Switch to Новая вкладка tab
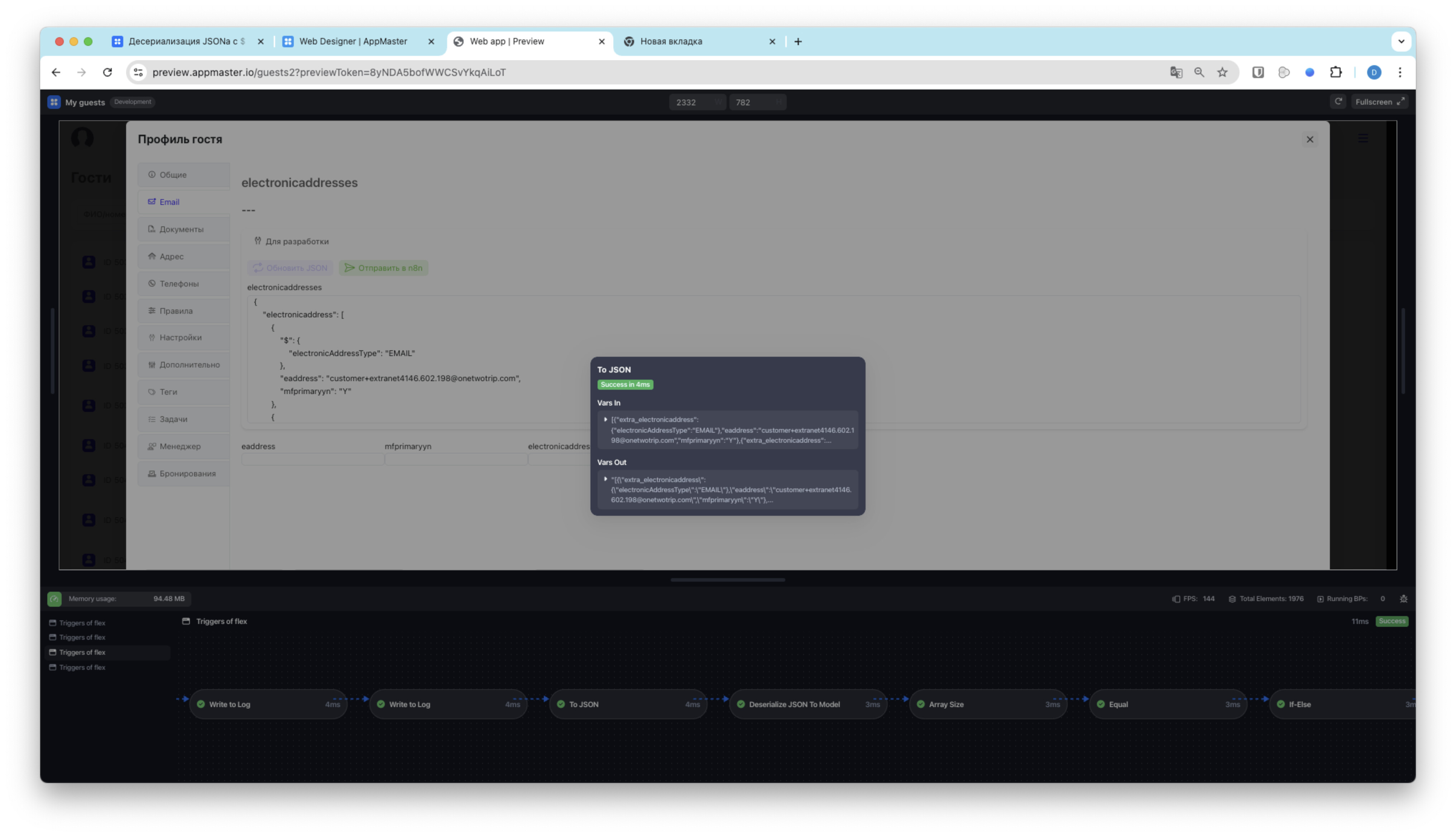Screen dimensions: 1456x836 671,41
